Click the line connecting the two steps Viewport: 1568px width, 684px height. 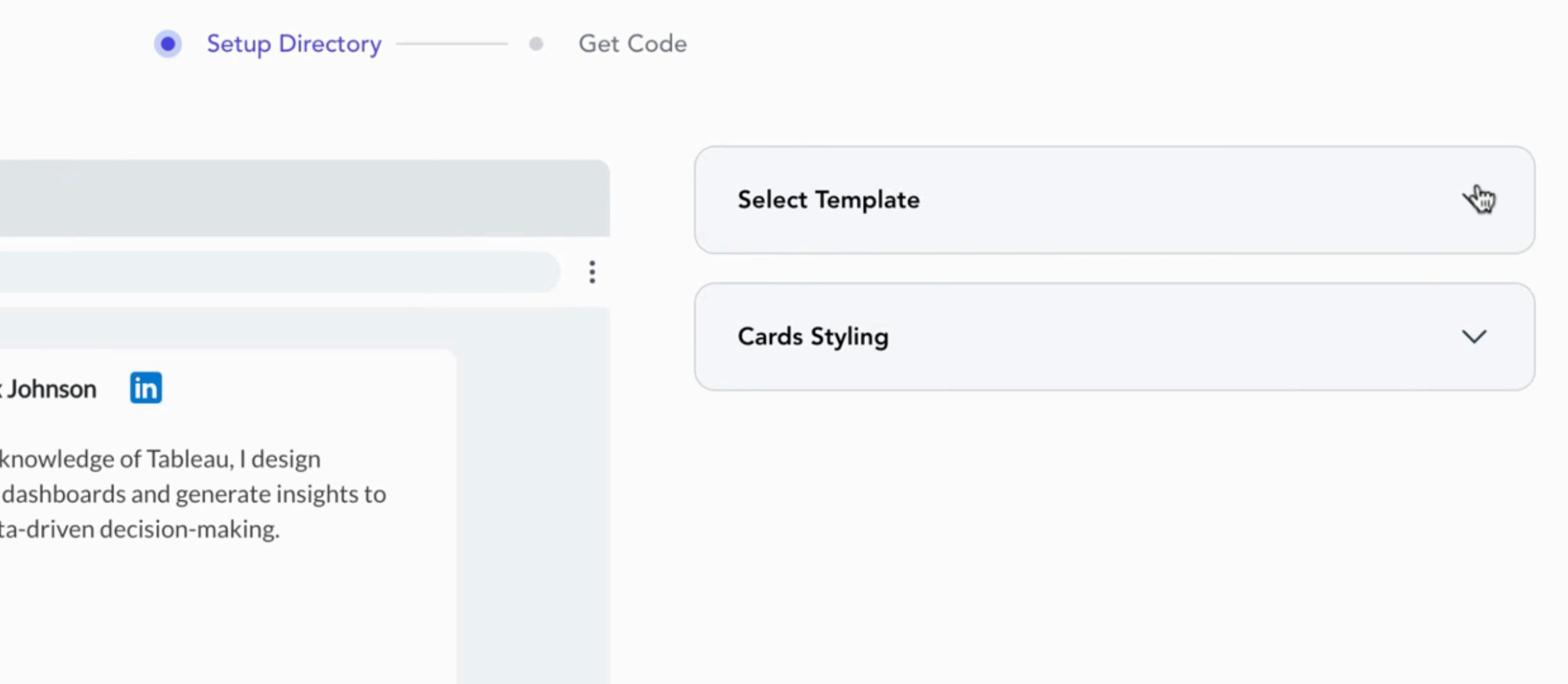452,44
